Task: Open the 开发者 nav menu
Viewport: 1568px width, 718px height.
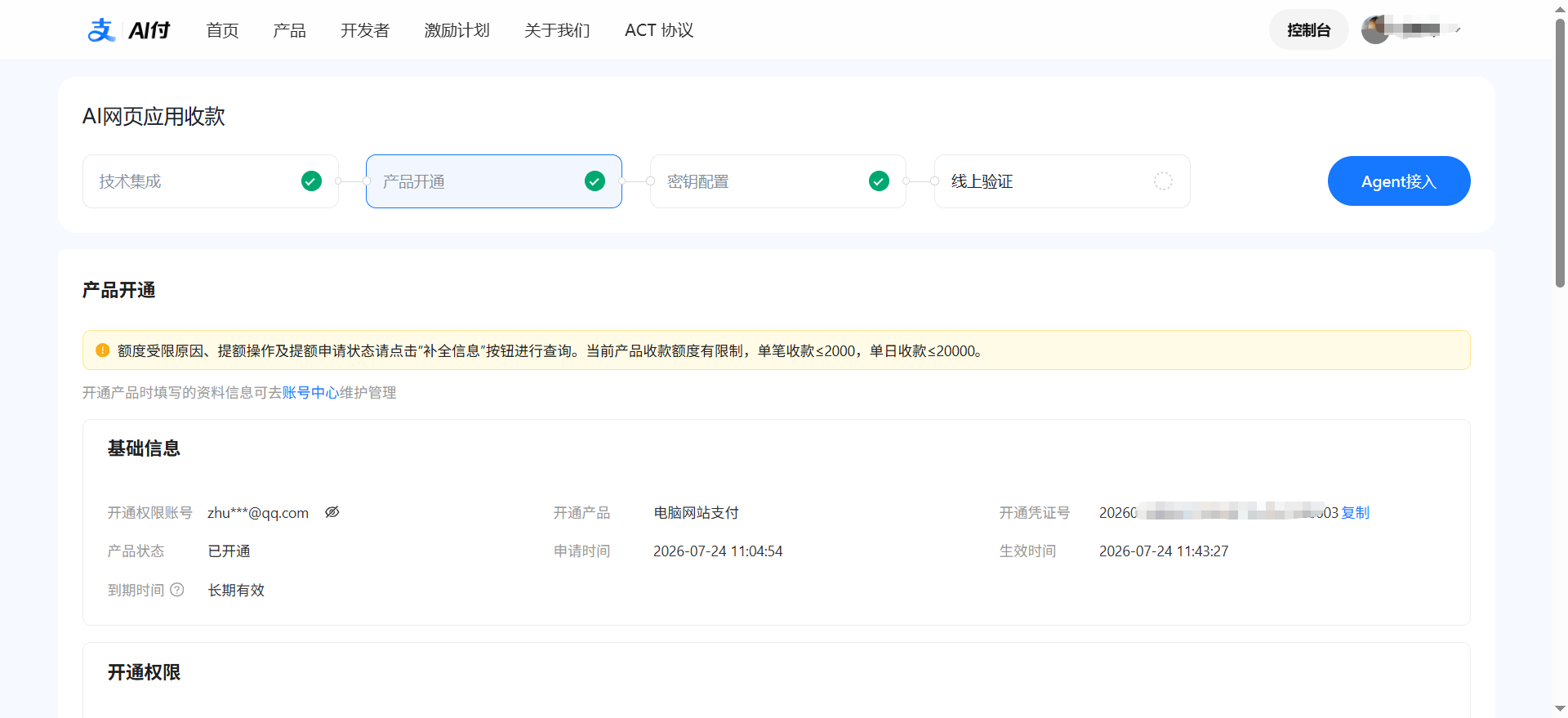Action: [x=365, y=30]
